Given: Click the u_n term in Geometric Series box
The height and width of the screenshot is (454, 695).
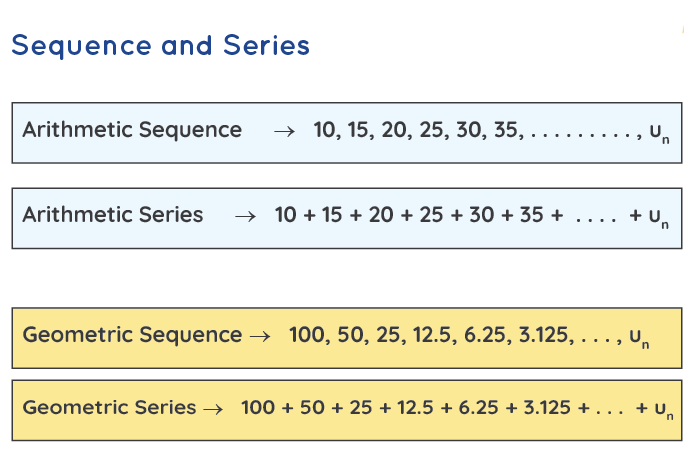Looking at the screenshot, I should [662, 410].
